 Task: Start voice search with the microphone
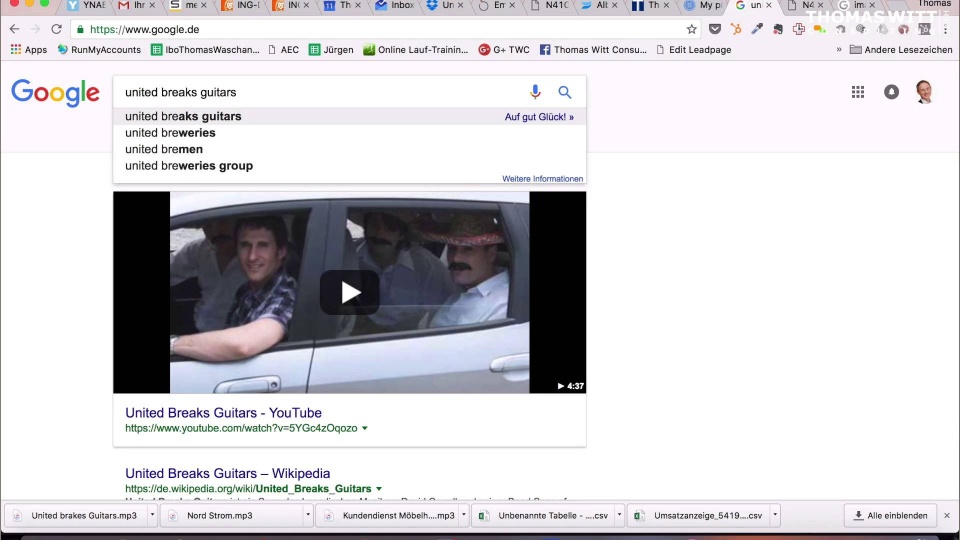(x=535, y=92)
